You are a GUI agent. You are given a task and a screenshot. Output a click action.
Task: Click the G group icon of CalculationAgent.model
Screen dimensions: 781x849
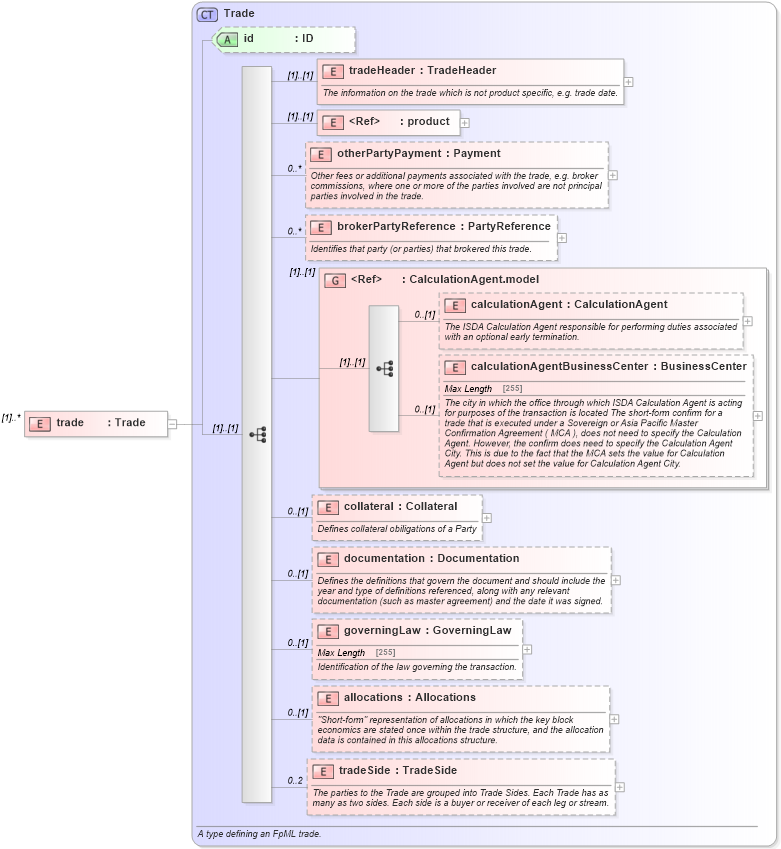335,280
